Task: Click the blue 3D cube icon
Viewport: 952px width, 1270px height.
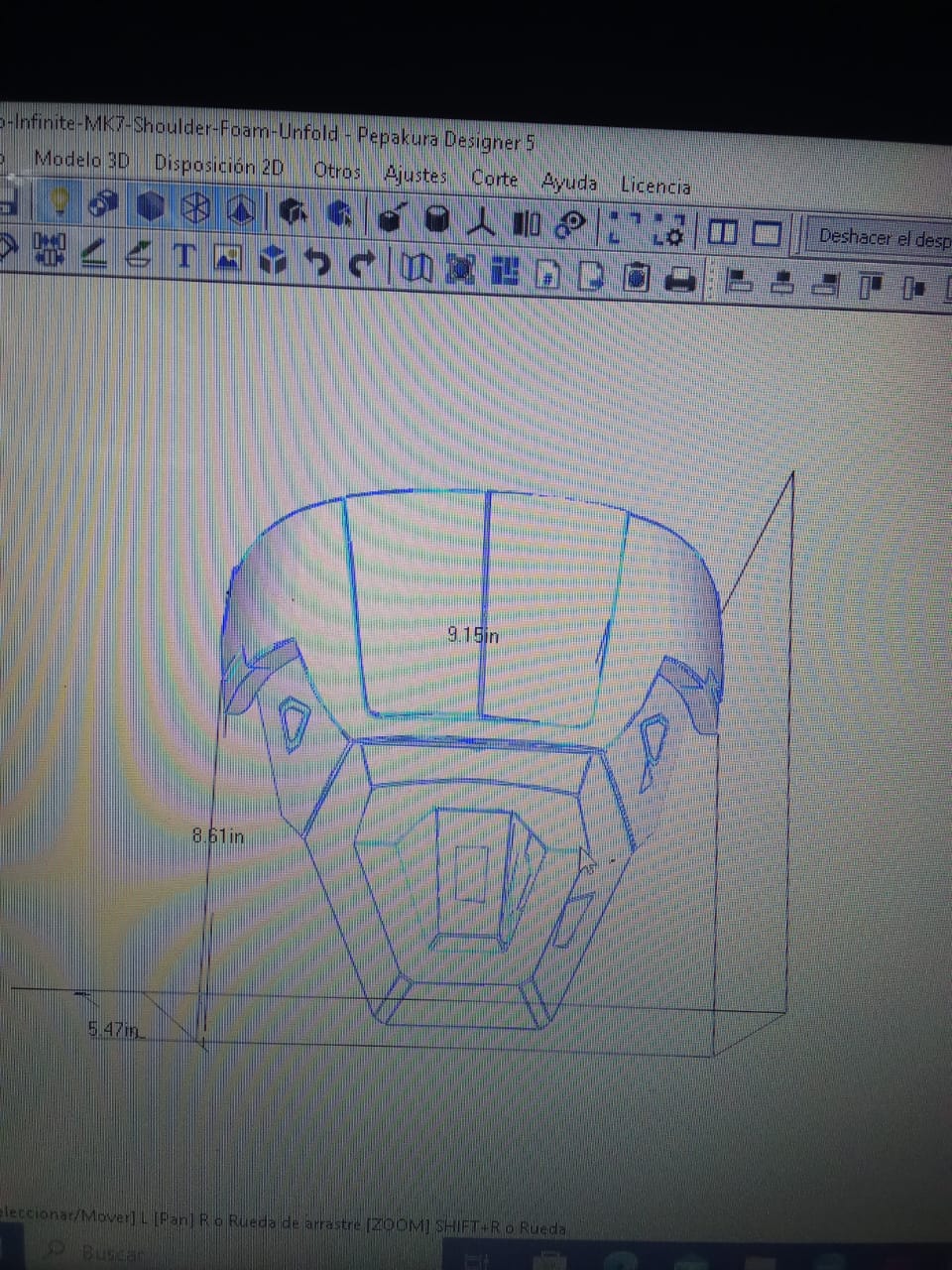Action: coord(273,261)
